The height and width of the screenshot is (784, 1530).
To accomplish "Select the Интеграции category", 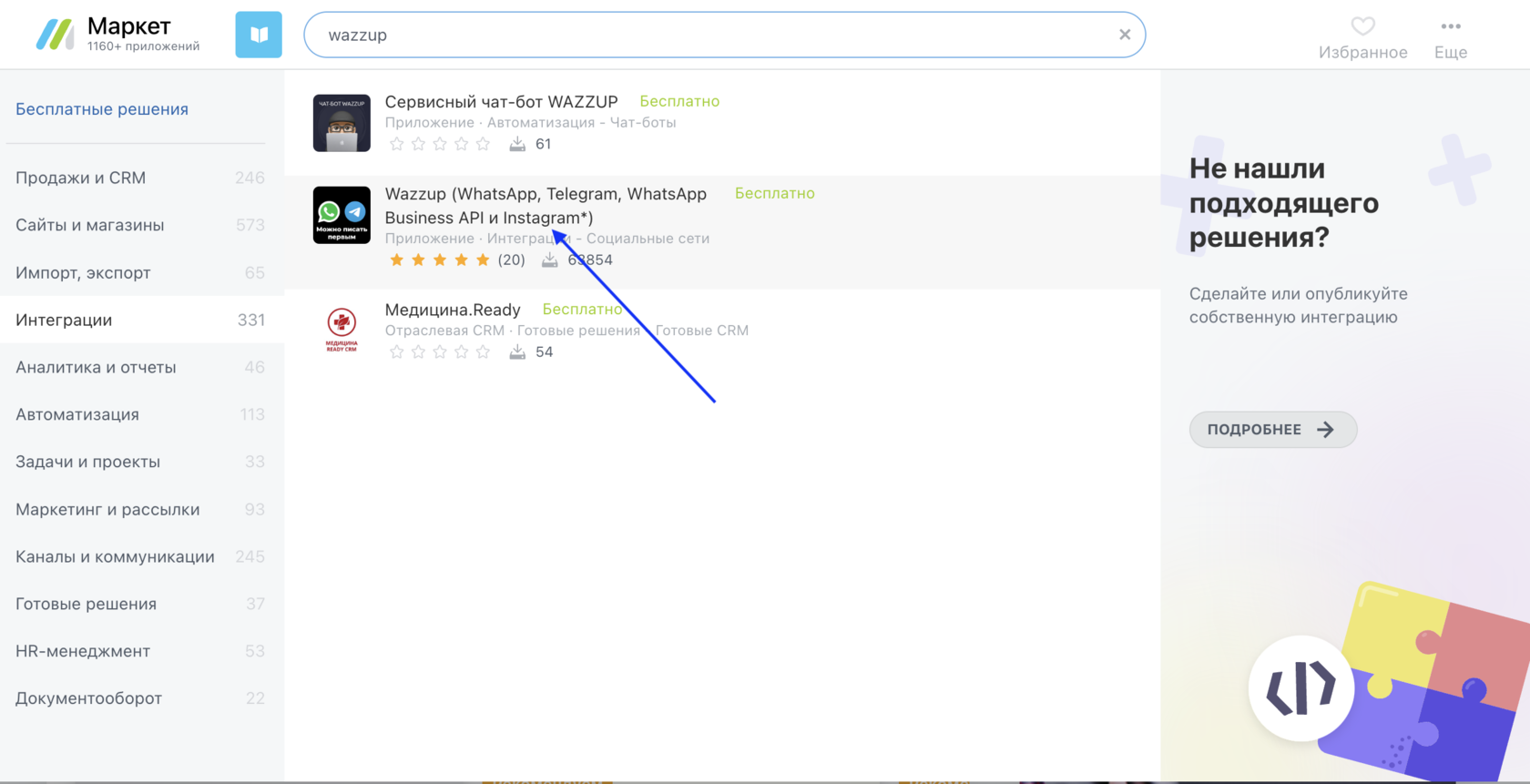I will [x=64, y=320].
